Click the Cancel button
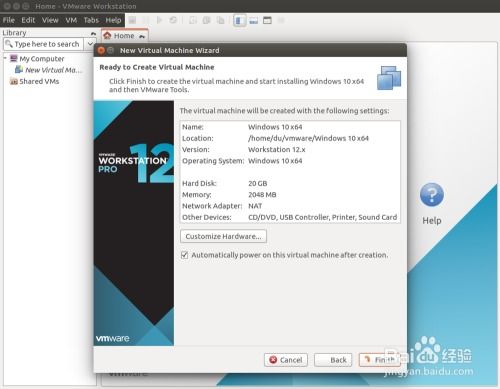The height and width of the screenshot is (389, 500). click(286, 360)
